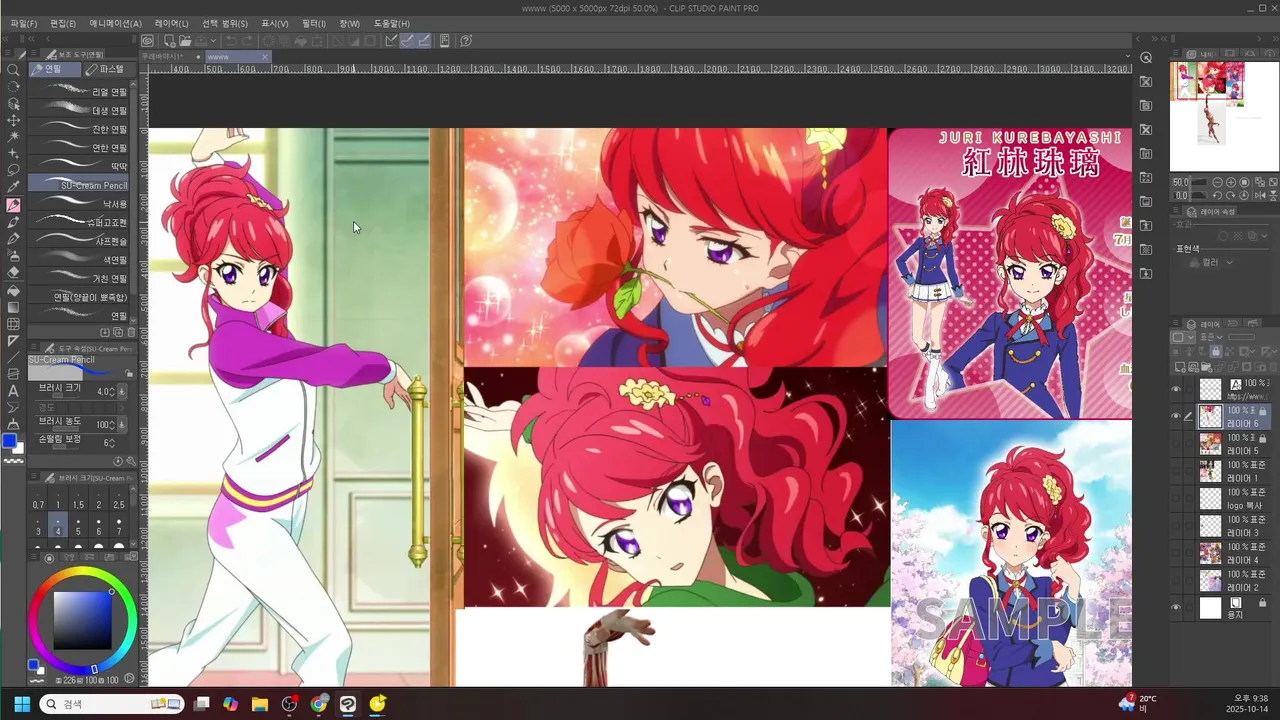Select the Object operation tool

point(13,103)
